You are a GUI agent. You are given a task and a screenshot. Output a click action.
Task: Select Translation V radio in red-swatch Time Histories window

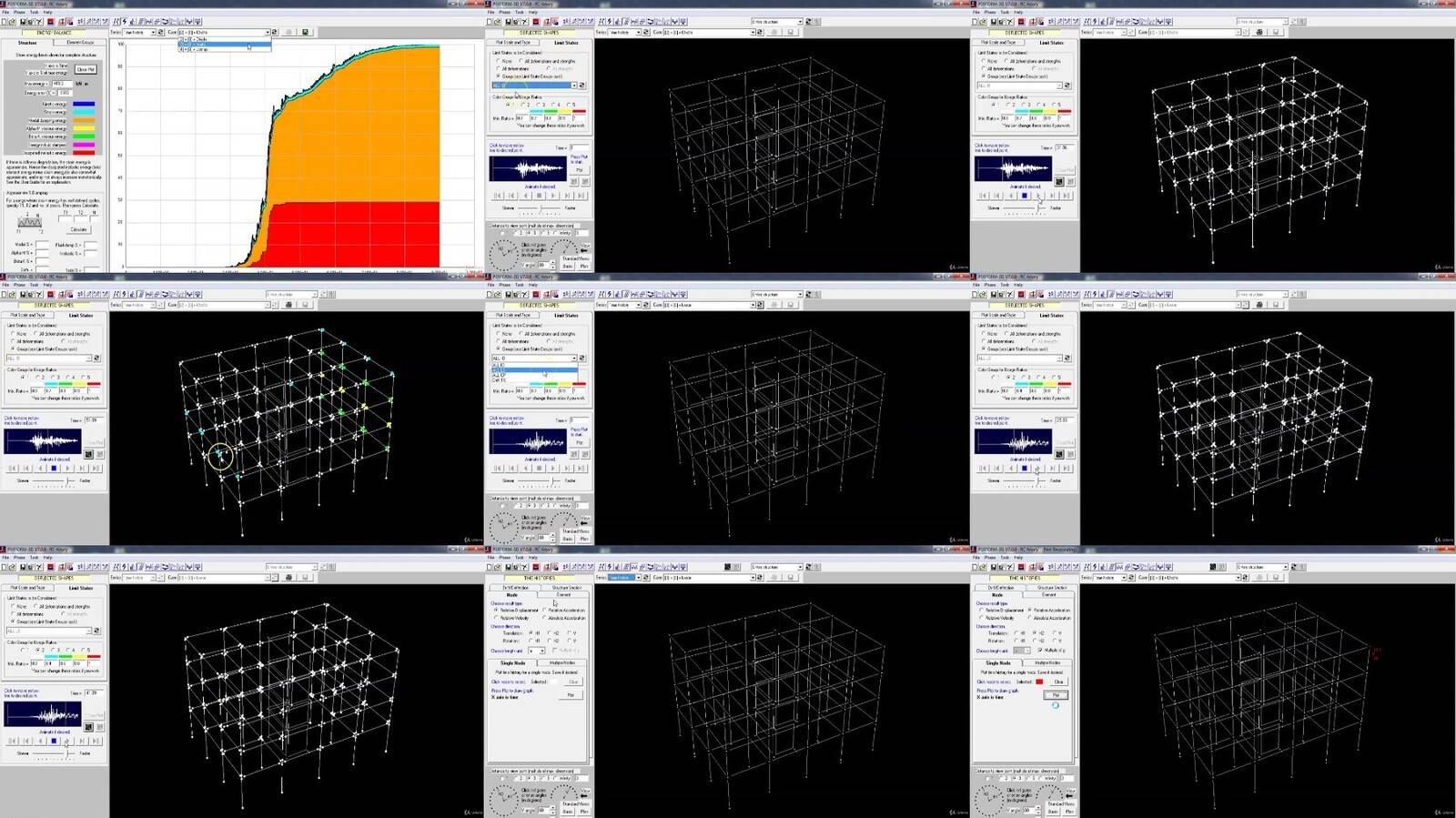(x=1054, y=632)
